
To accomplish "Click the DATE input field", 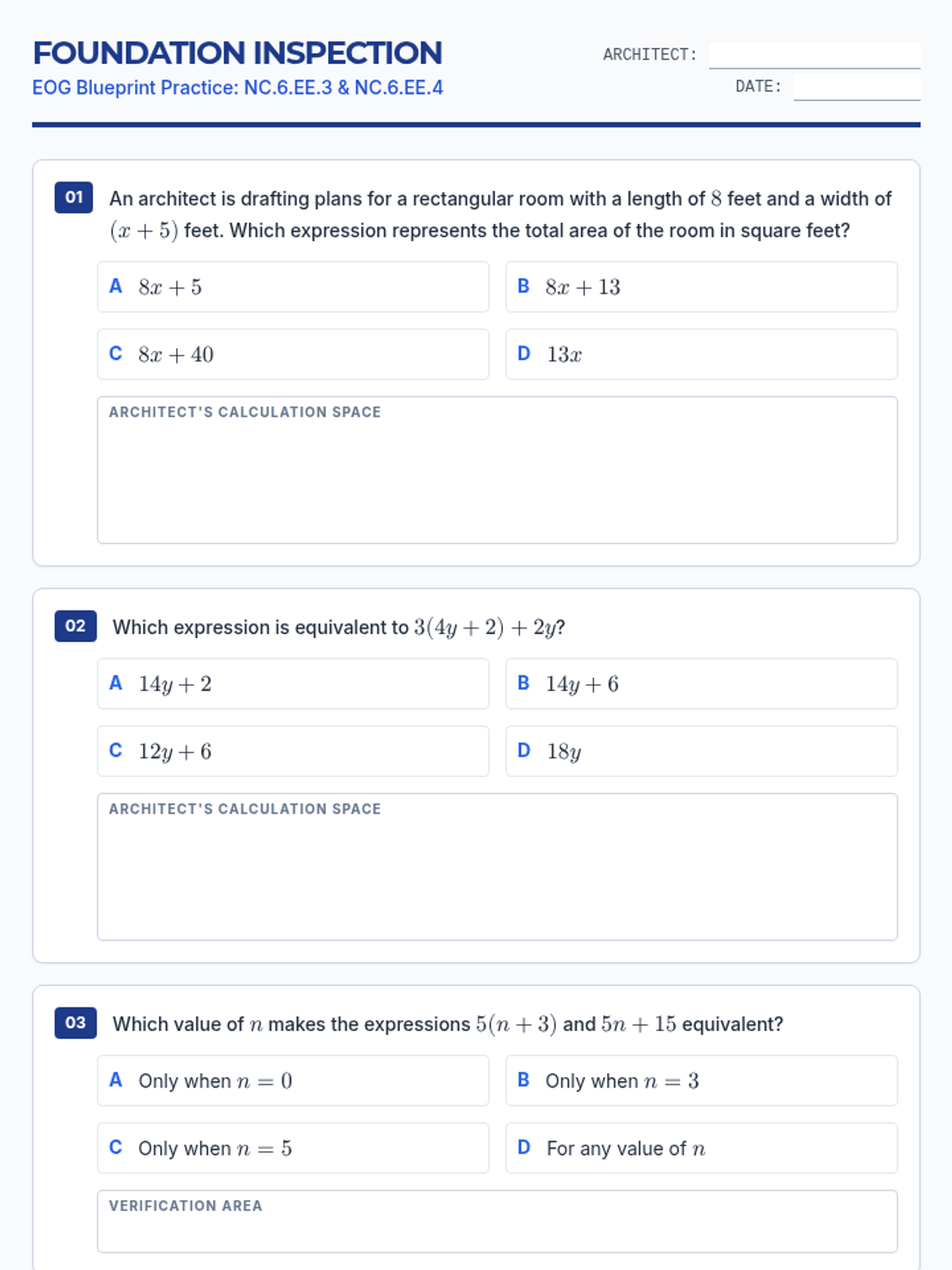I will (856, 87).
